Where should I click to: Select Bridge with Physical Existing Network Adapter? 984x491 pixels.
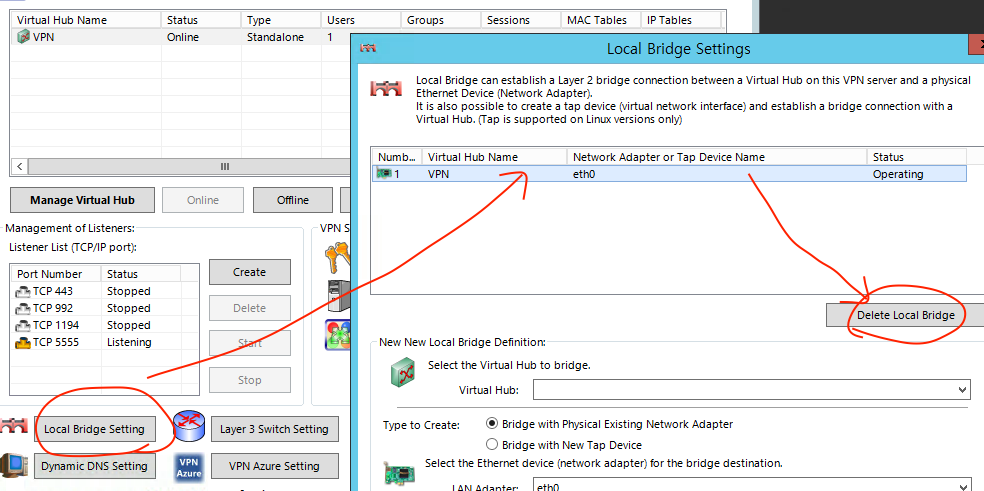(493, 424)
